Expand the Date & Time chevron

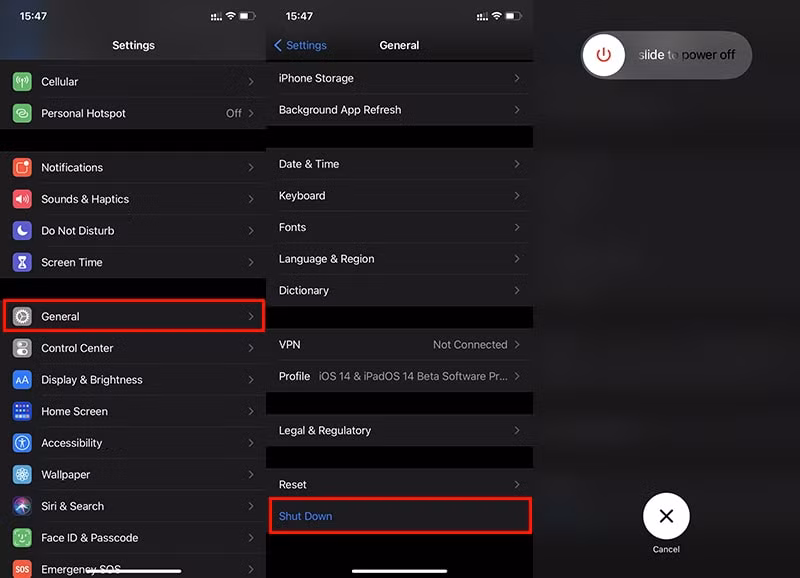tap(517, 164)
